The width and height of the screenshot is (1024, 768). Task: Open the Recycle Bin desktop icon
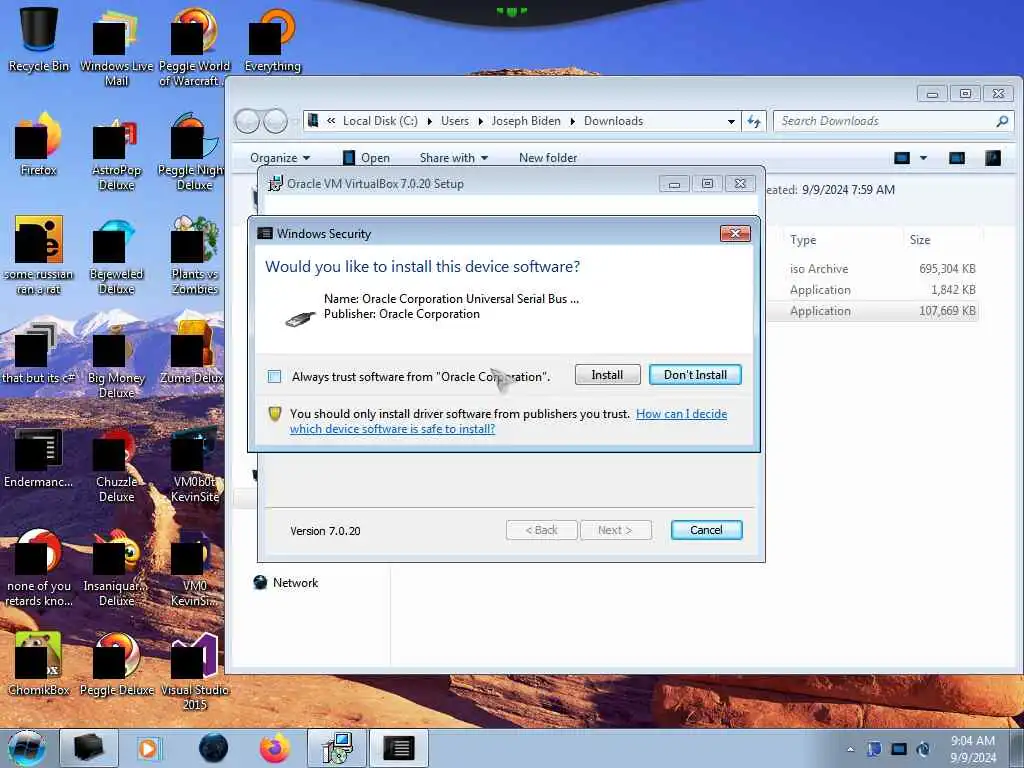point(39,39)
